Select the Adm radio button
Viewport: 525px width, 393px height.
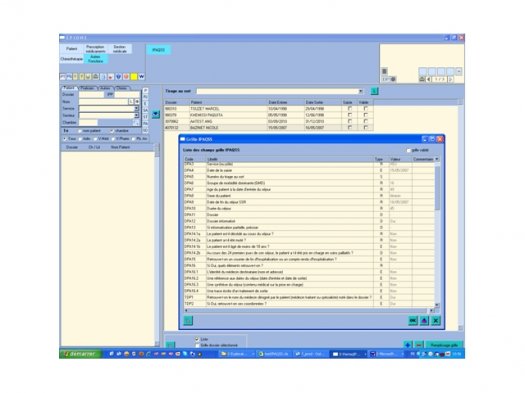(80, 139)
